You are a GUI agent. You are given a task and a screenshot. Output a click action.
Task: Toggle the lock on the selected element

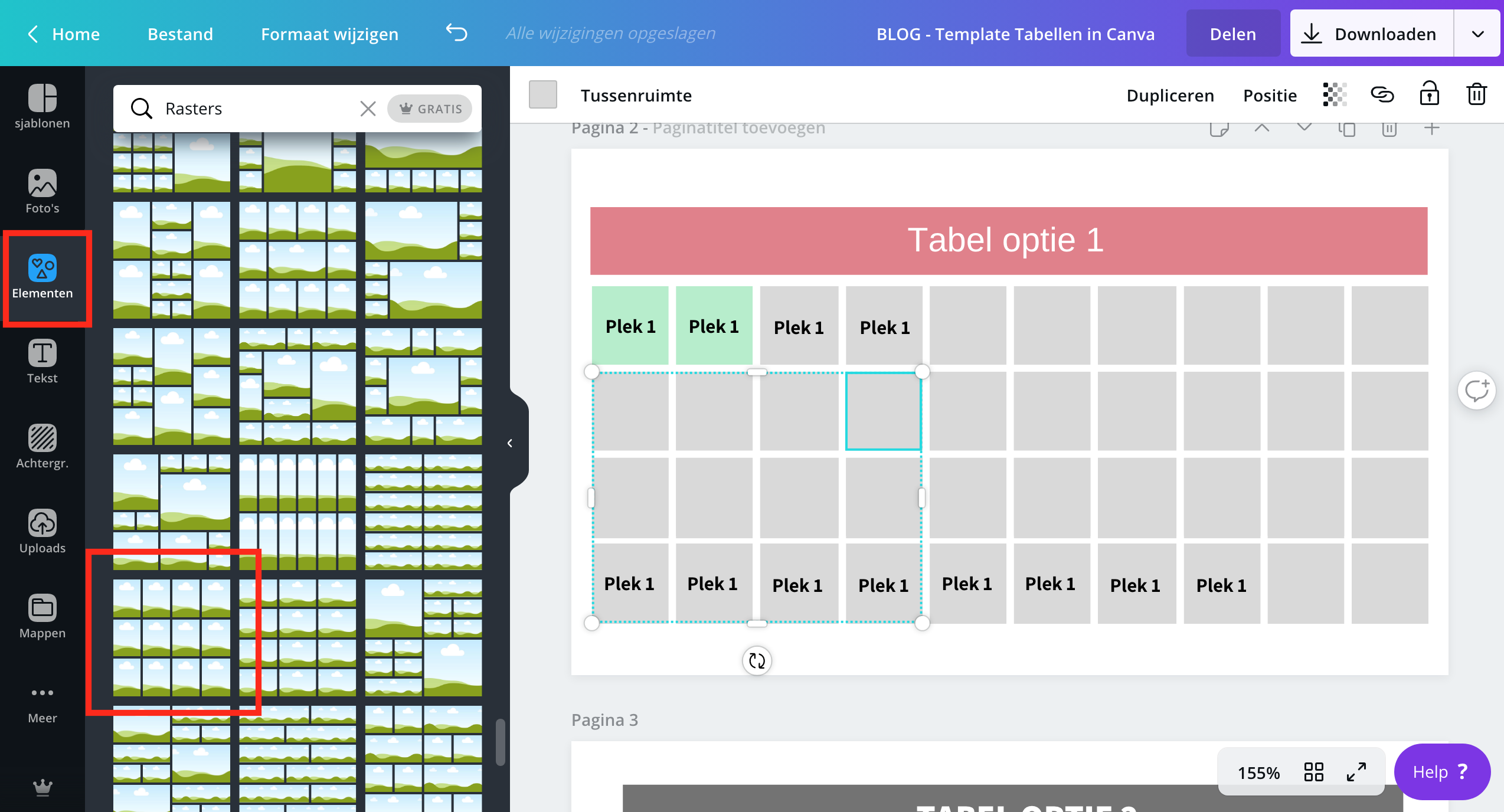coord(1429,94)
